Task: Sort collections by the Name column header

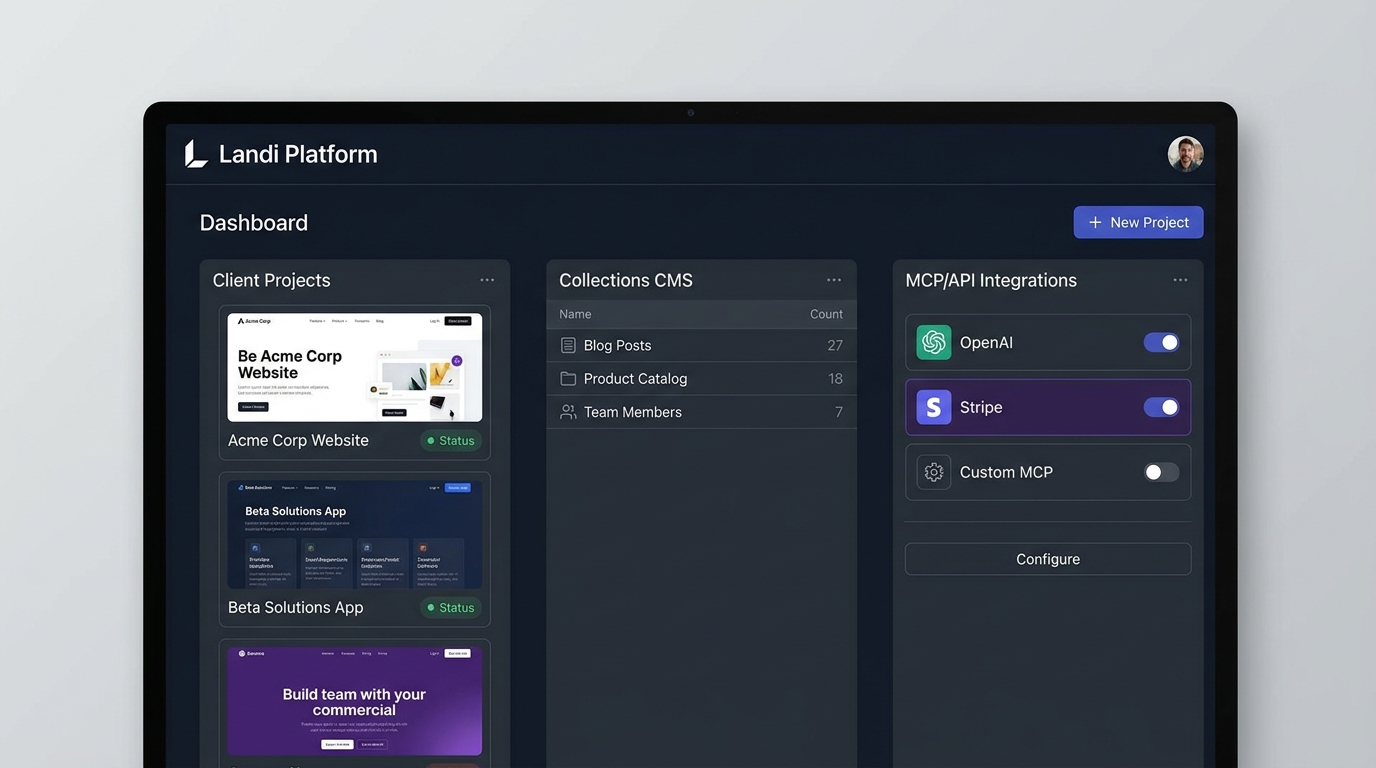Action: [575, 314]
